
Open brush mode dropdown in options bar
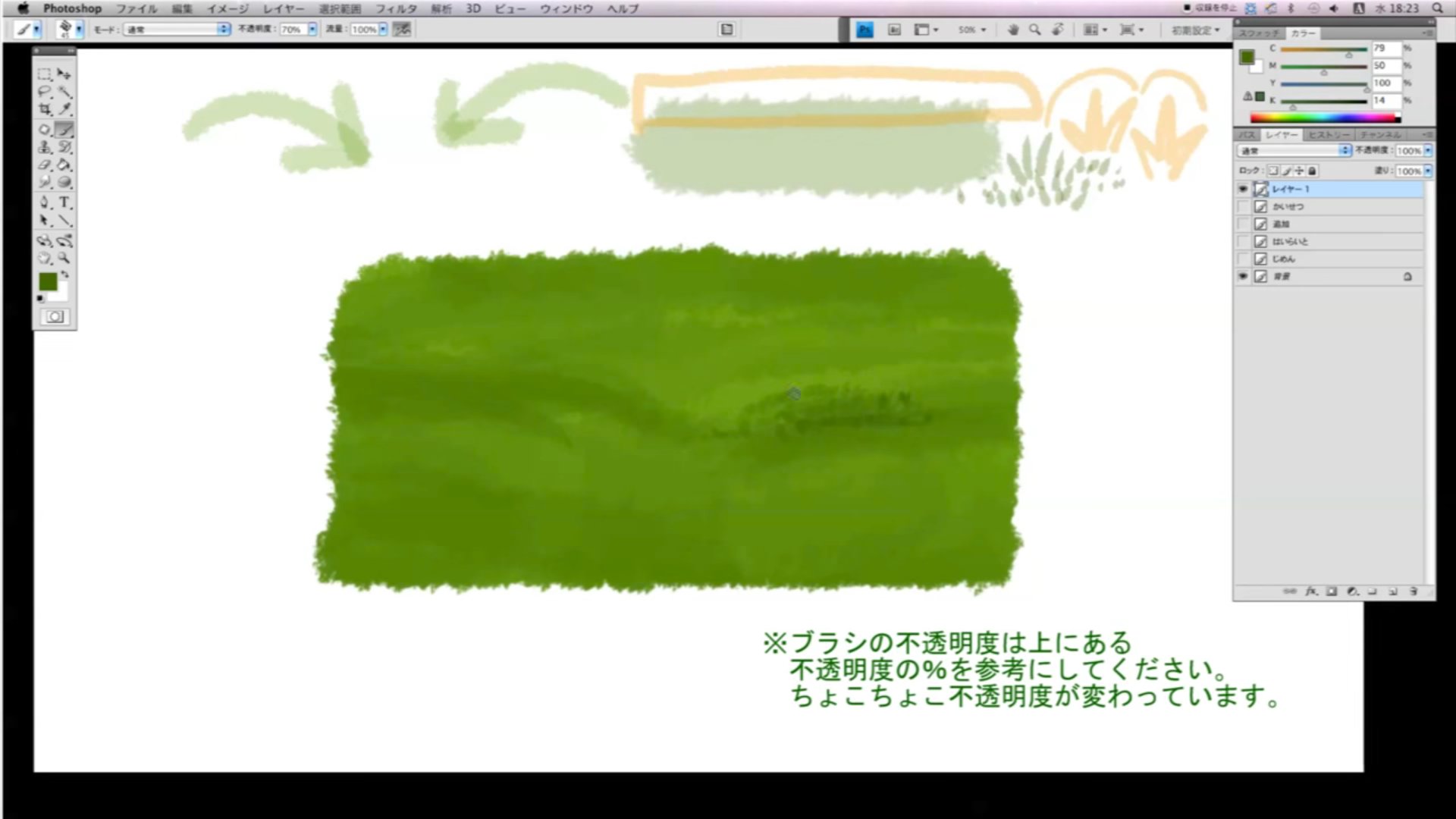point(177,29)
